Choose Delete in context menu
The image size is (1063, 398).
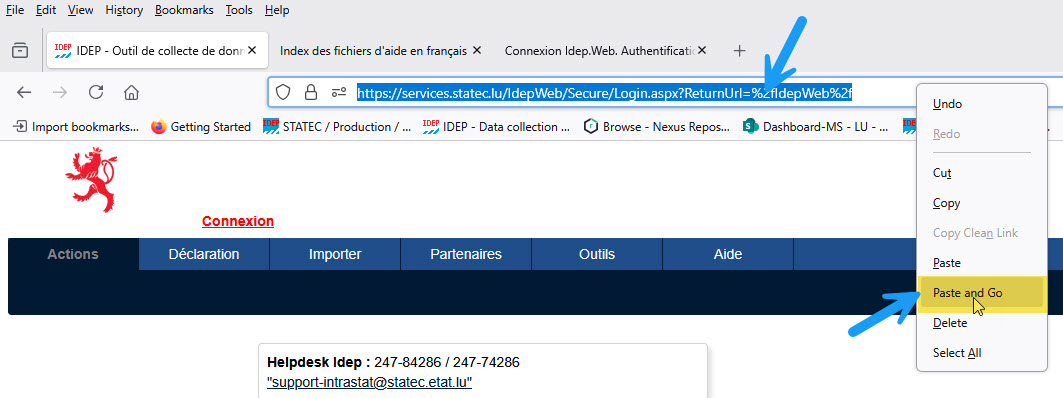coord(982,323)
